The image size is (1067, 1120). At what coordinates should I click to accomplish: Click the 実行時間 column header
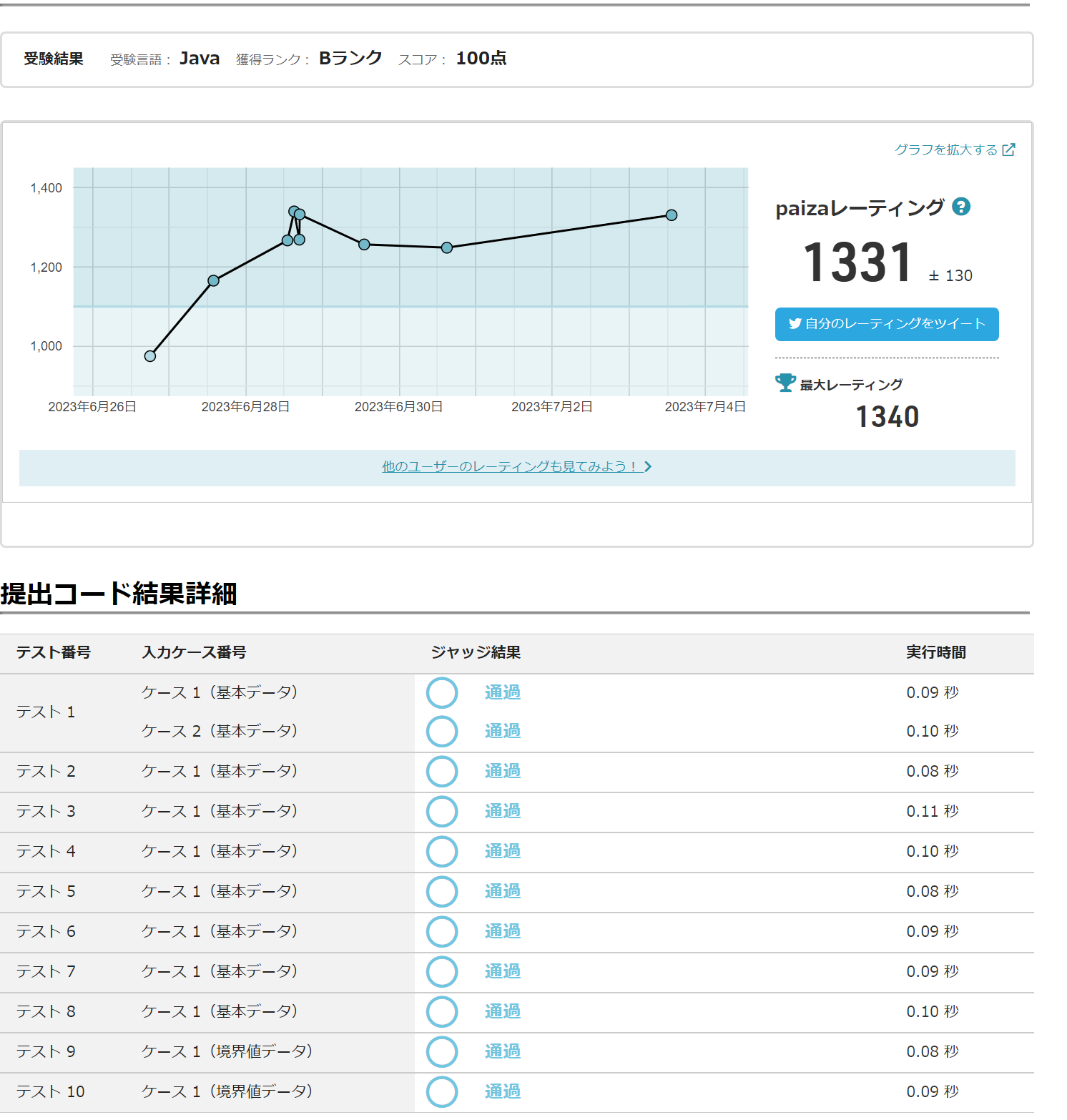(935, 652)
